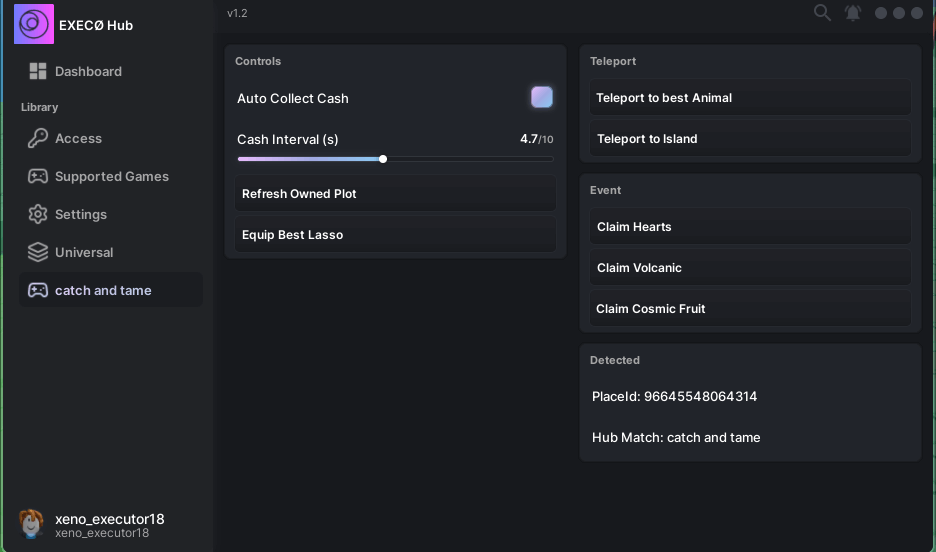Click the first gray window control dot
Image resolution: width=936 pixels, height=552 pixels.
click(880, 13)
